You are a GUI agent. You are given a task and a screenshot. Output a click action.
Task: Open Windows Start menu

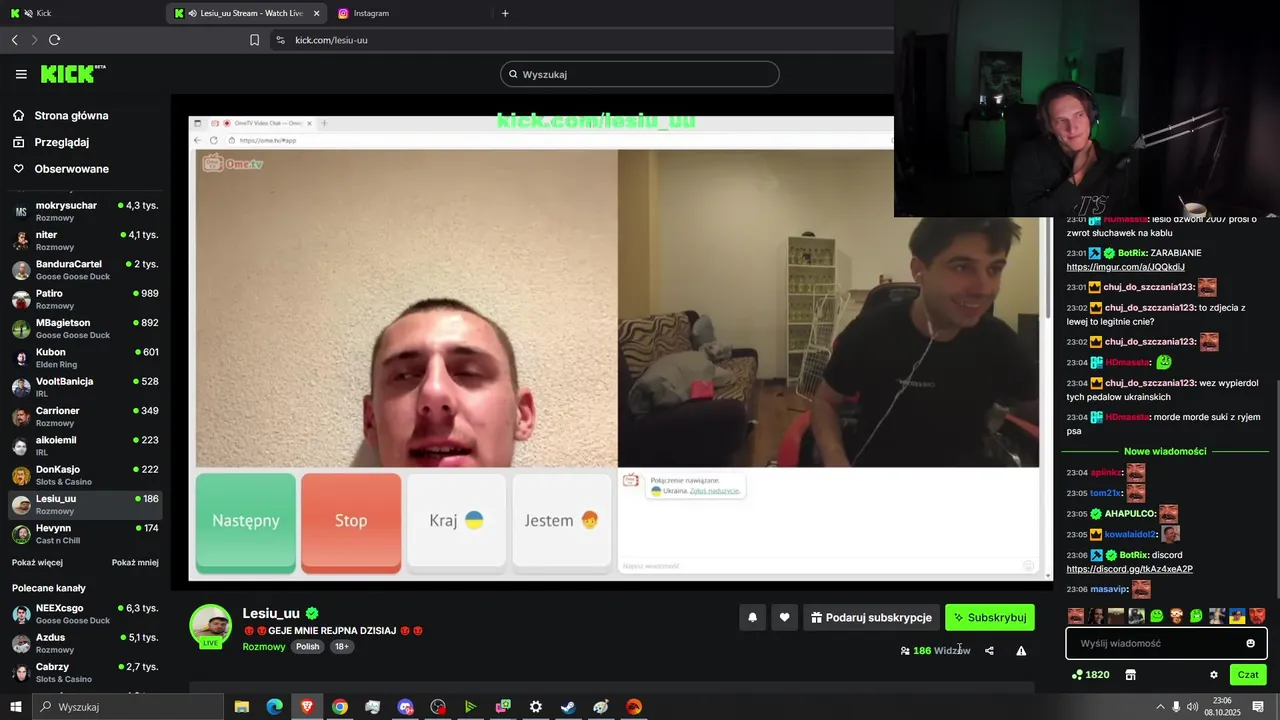tap(15, 707)
